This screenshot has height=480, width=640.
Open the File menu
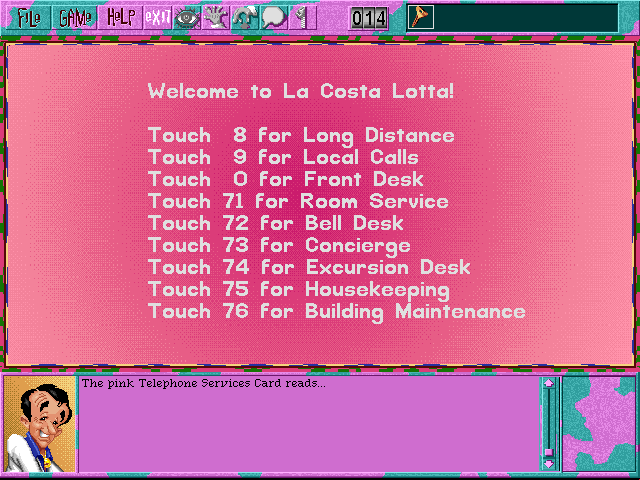tap(29, 18)
